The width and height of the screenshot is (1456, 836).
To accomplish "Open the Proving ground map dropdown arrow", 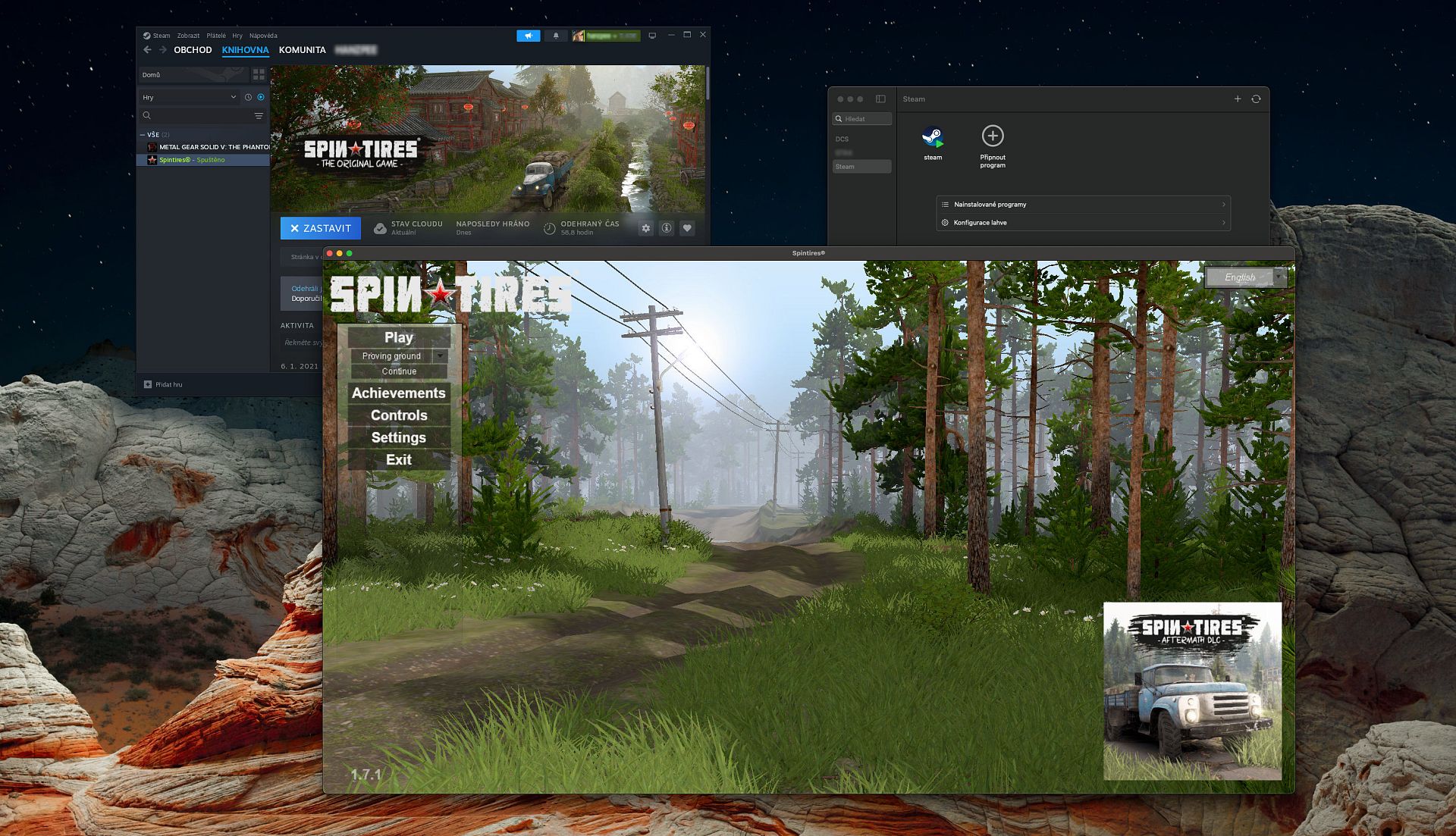I will pyautogui.click(x=440, y=355).
